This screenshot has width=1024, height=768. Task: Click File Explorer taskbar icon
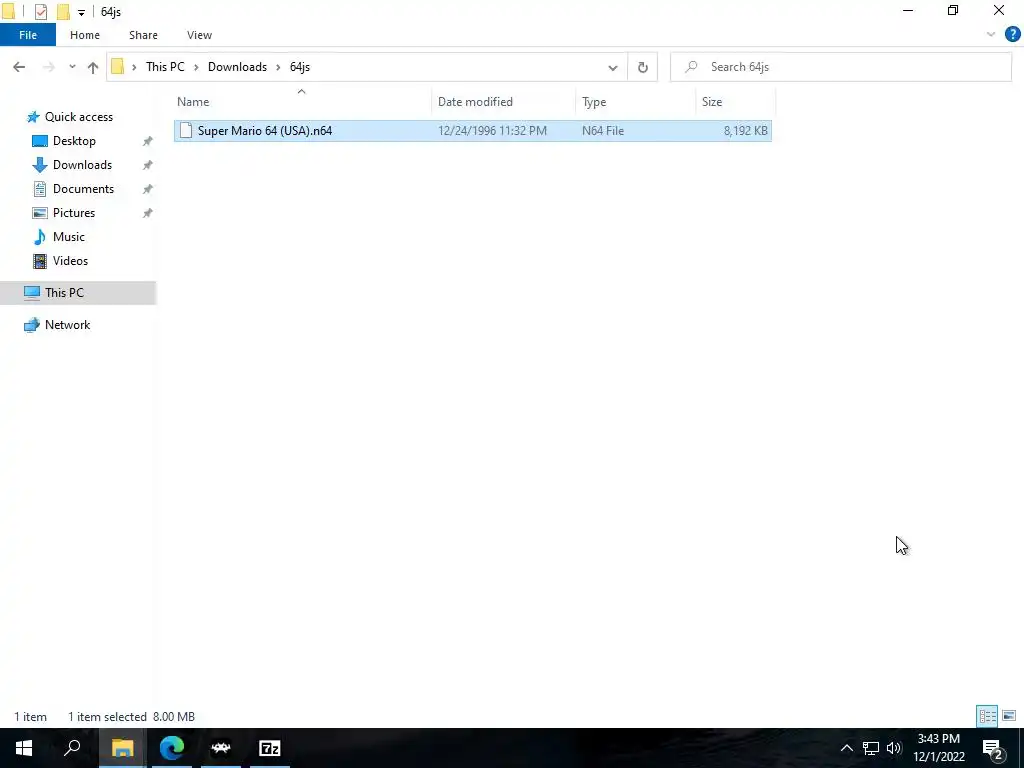(122, 748)
